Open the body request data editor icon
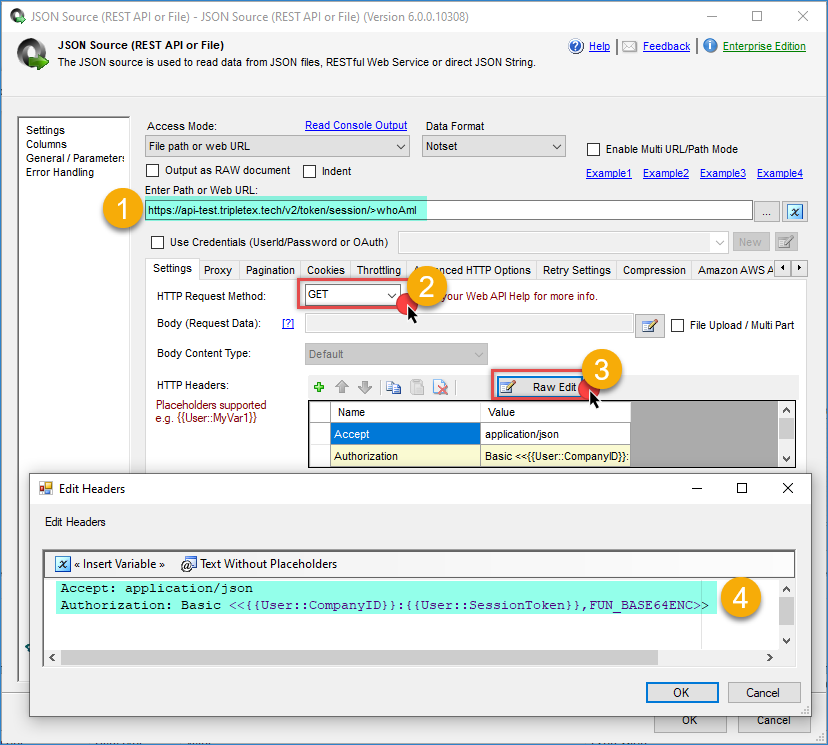The image size is (828, 745). tap(649, 325)
